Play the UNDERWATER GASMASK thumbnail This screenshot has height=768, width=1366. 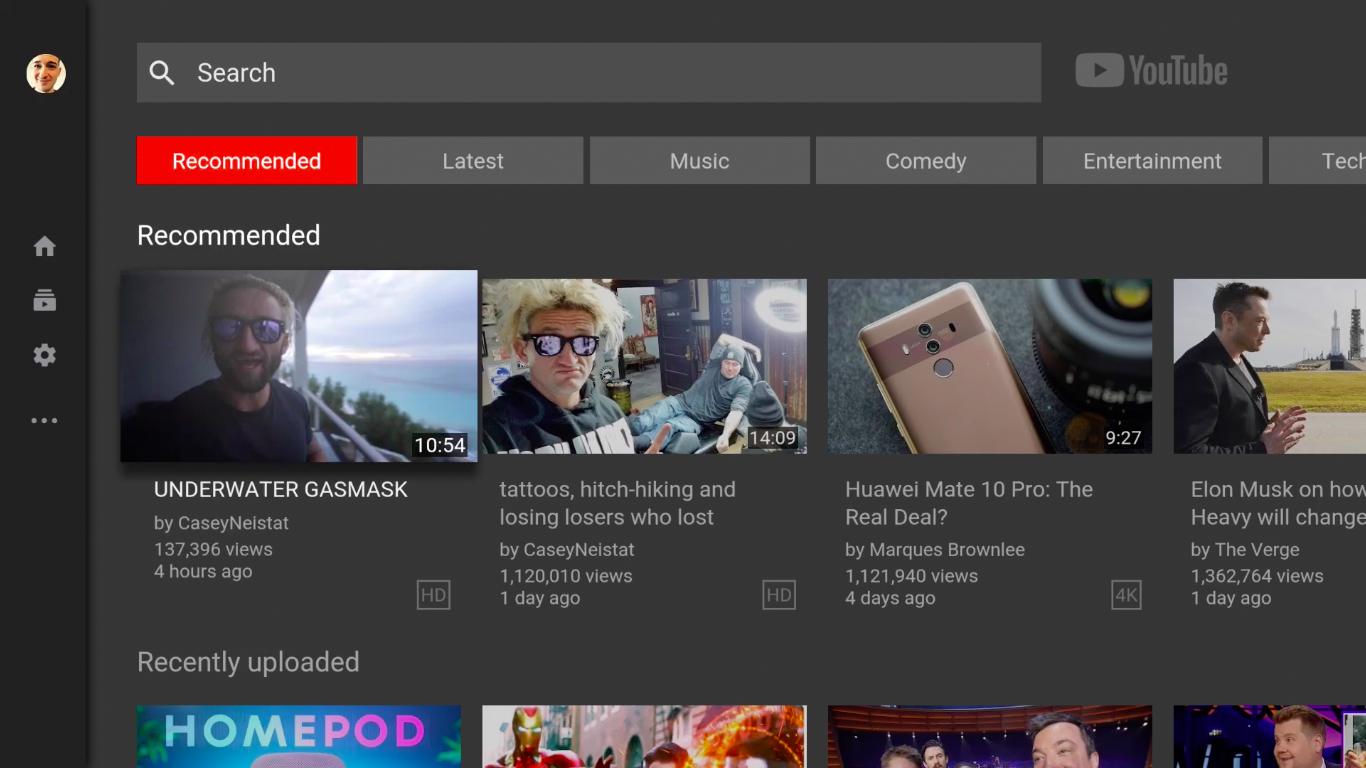pyautogui.click(x=299, y=366)
